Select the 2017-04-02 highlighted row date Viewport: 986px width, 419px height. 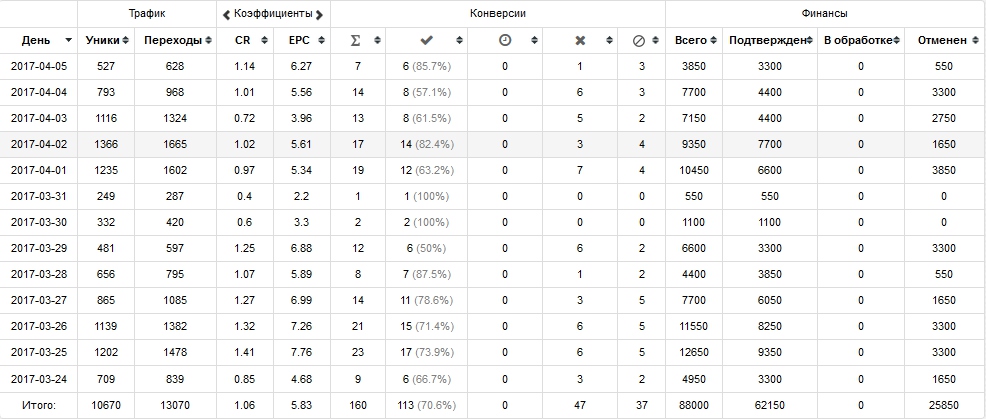click(x=39, y=144)
